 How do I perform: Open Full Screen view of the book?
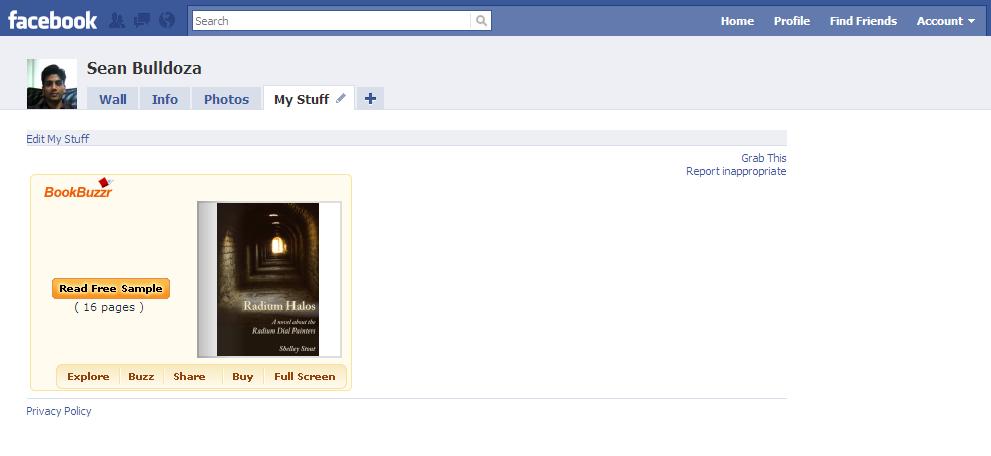point(305,376)
